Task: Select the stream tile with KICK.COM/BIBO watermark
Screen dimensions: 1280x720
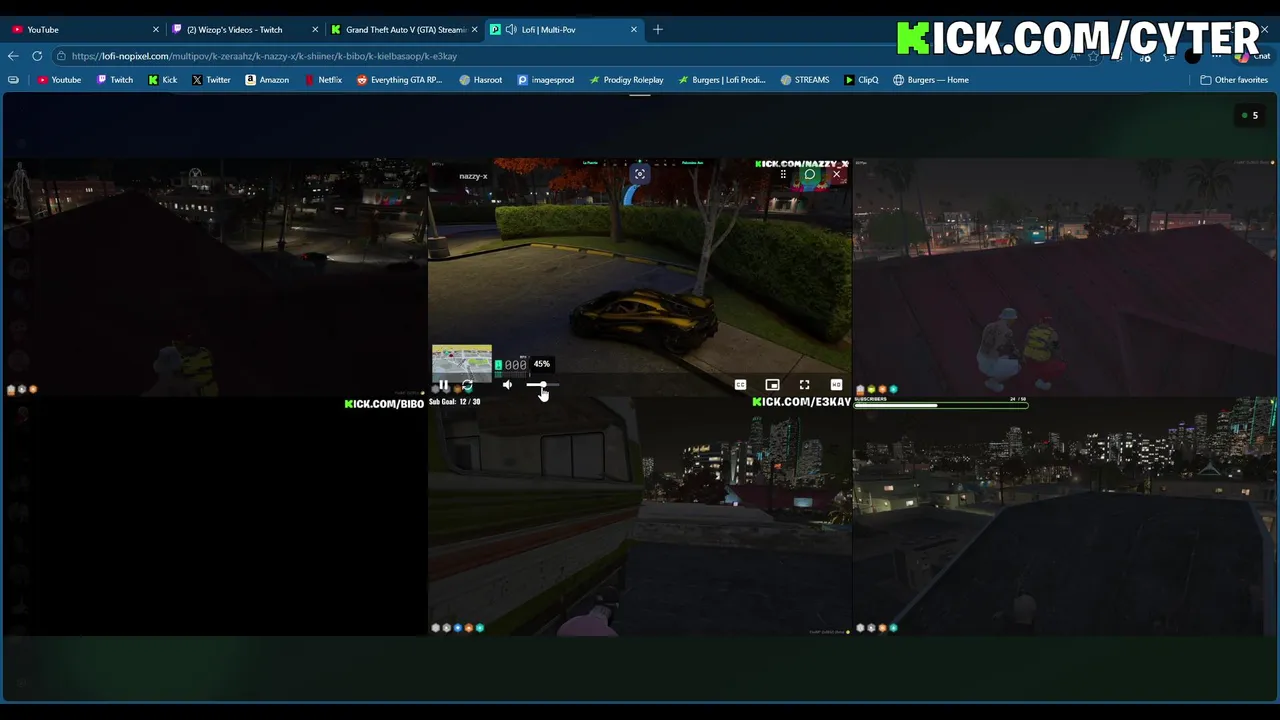Action: coord(215,516)
